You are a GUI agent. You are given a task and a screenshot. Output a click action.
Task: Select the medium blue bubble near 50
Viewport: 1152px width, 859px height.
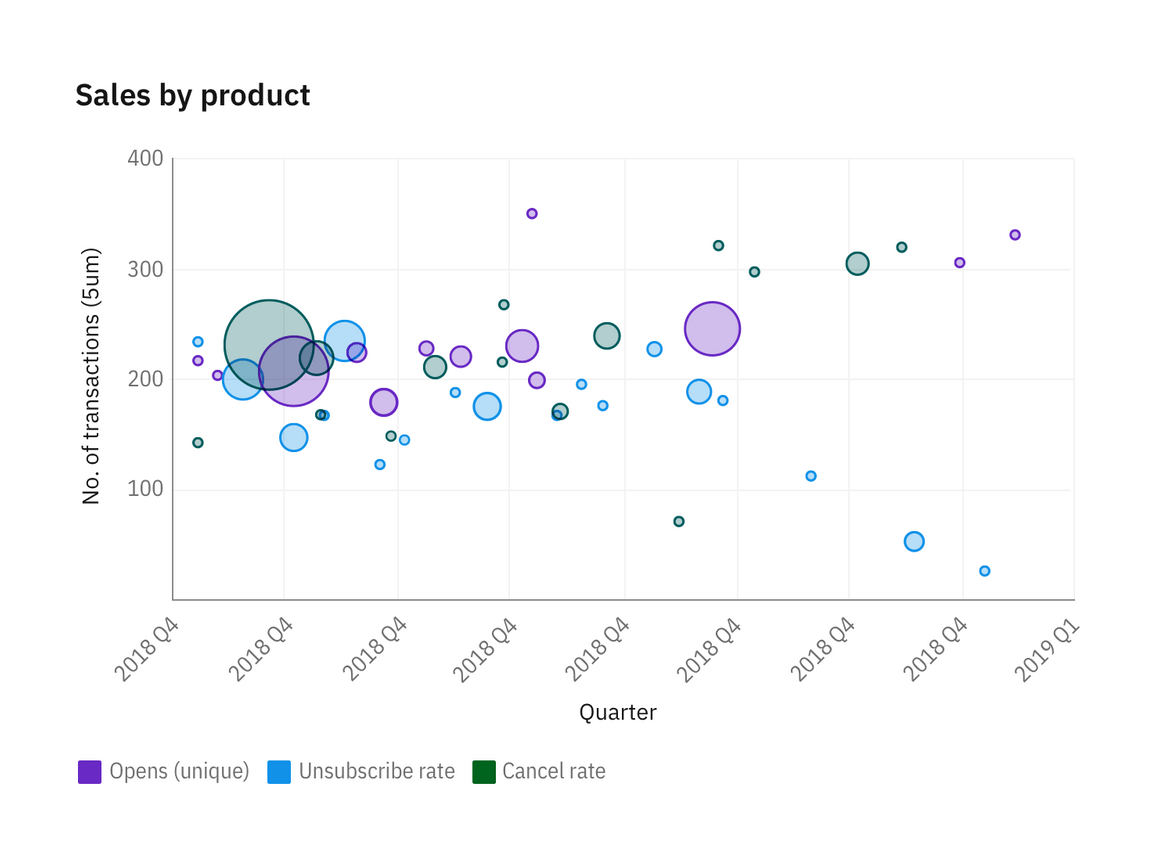click(x=914, y=542)
